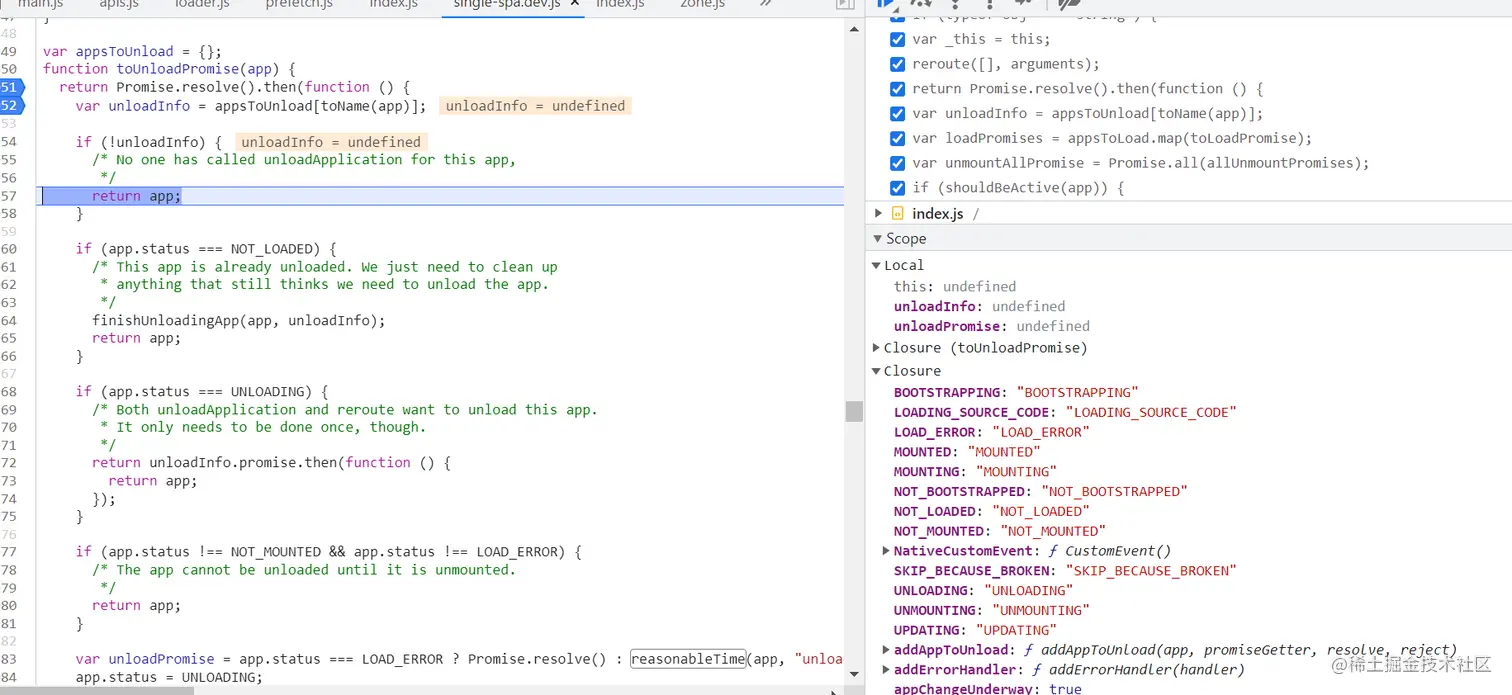Select the LOADING_SOURCE_CODE closure variable

point(1066,412)
